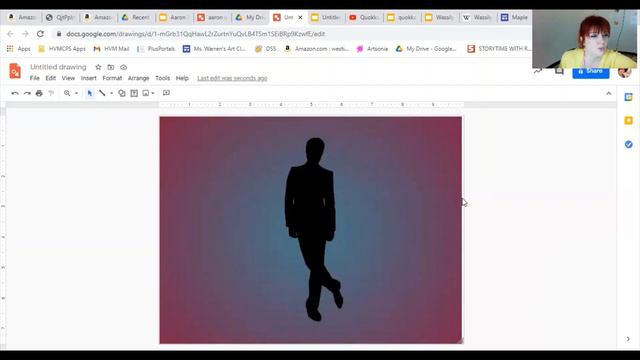
Task: Hide the side panel with the chevron
Action: click(x=628, y=339)
